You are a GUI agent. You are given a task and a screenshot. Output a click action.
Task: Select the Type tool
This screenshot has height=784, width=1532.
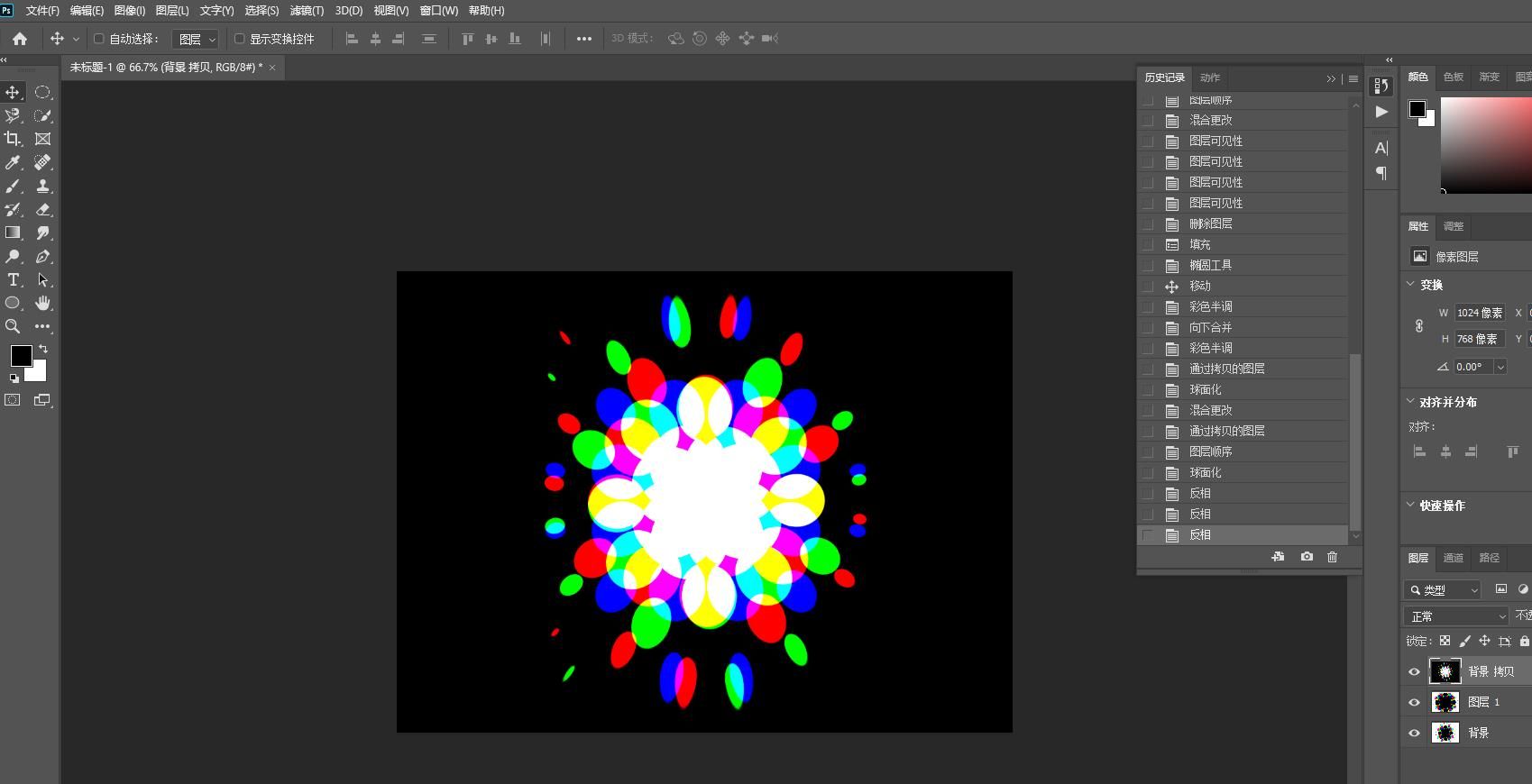(x=14, y=279)
